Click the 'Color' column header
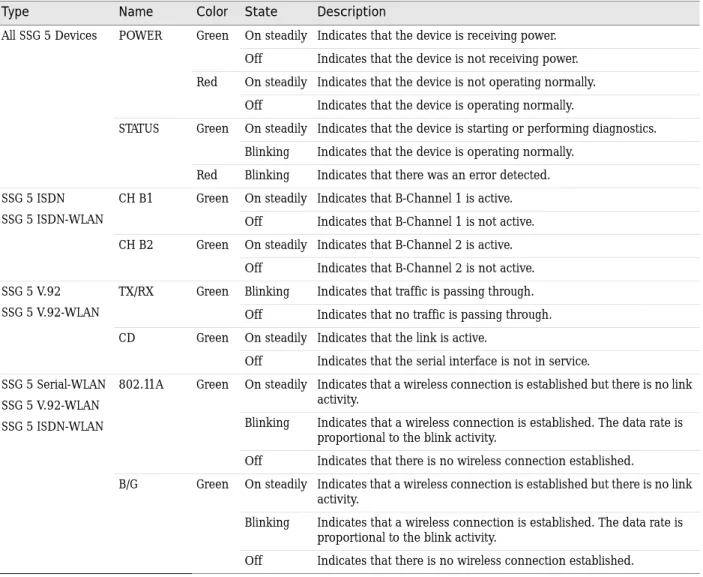703x577 pixels. [212, 12]
